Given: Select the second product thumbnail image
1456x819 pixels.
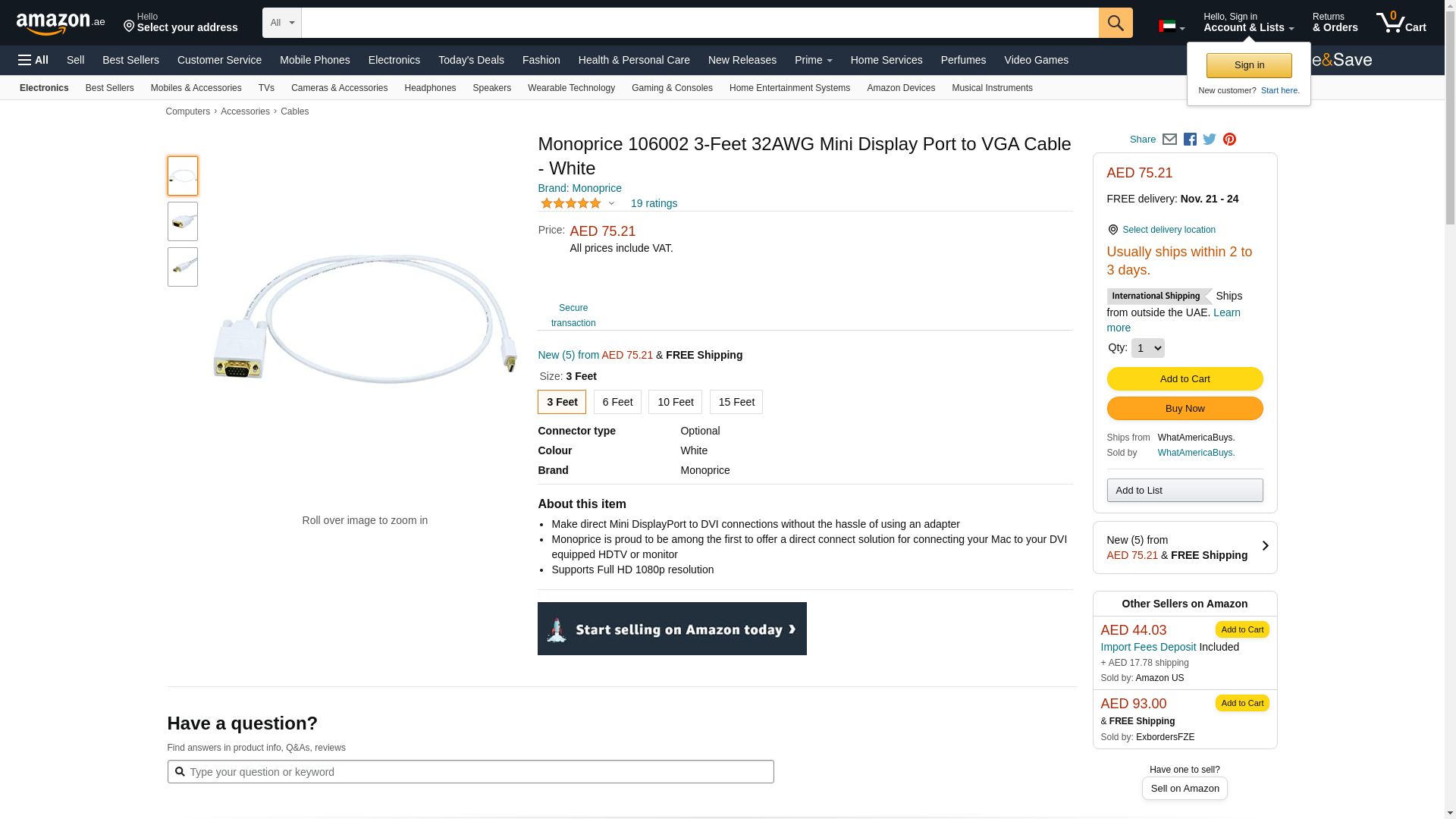Looking at the screenshot, I should click(183, 221).
